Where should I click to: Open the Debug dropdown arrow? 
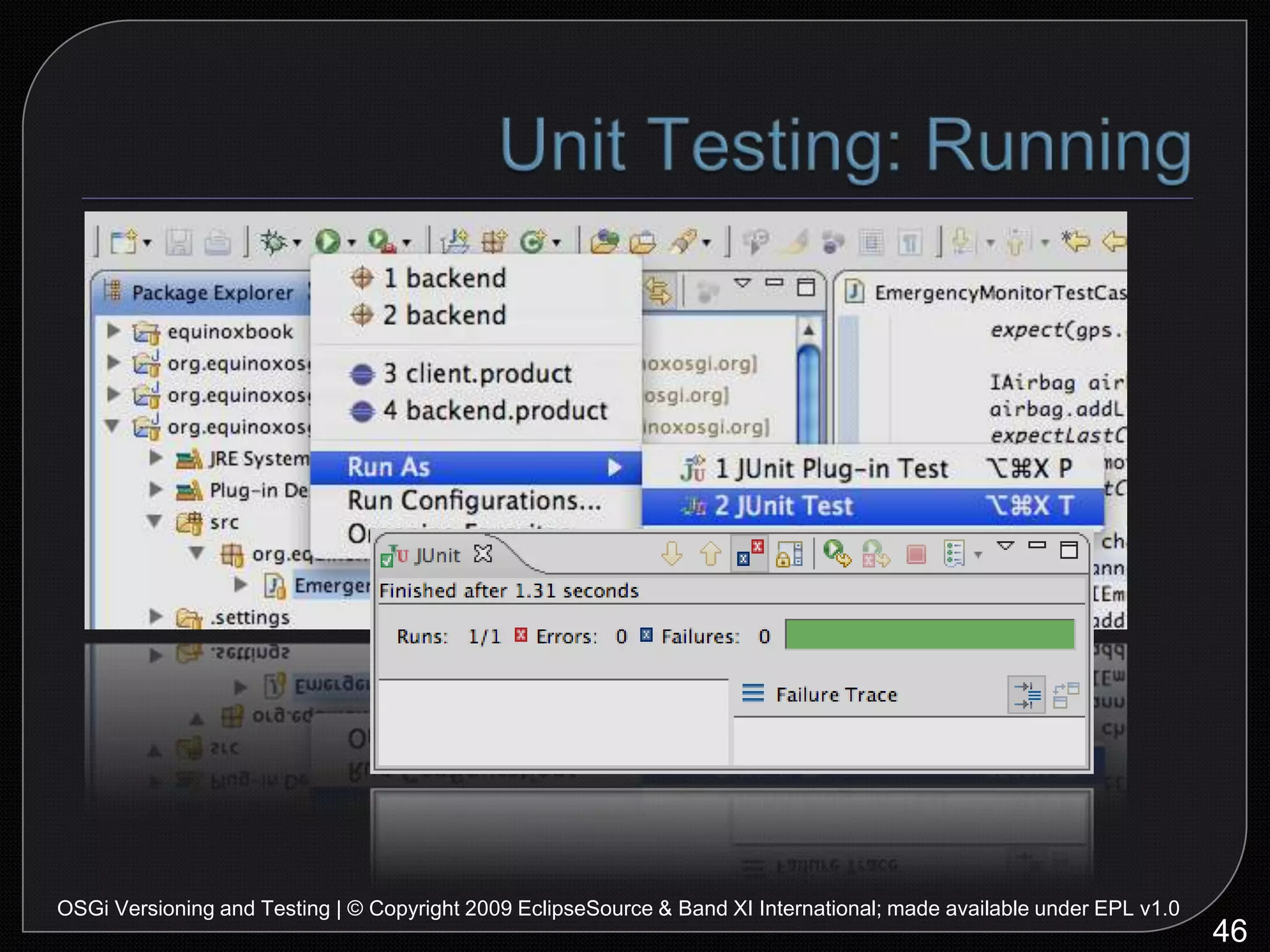pos(296,242)
